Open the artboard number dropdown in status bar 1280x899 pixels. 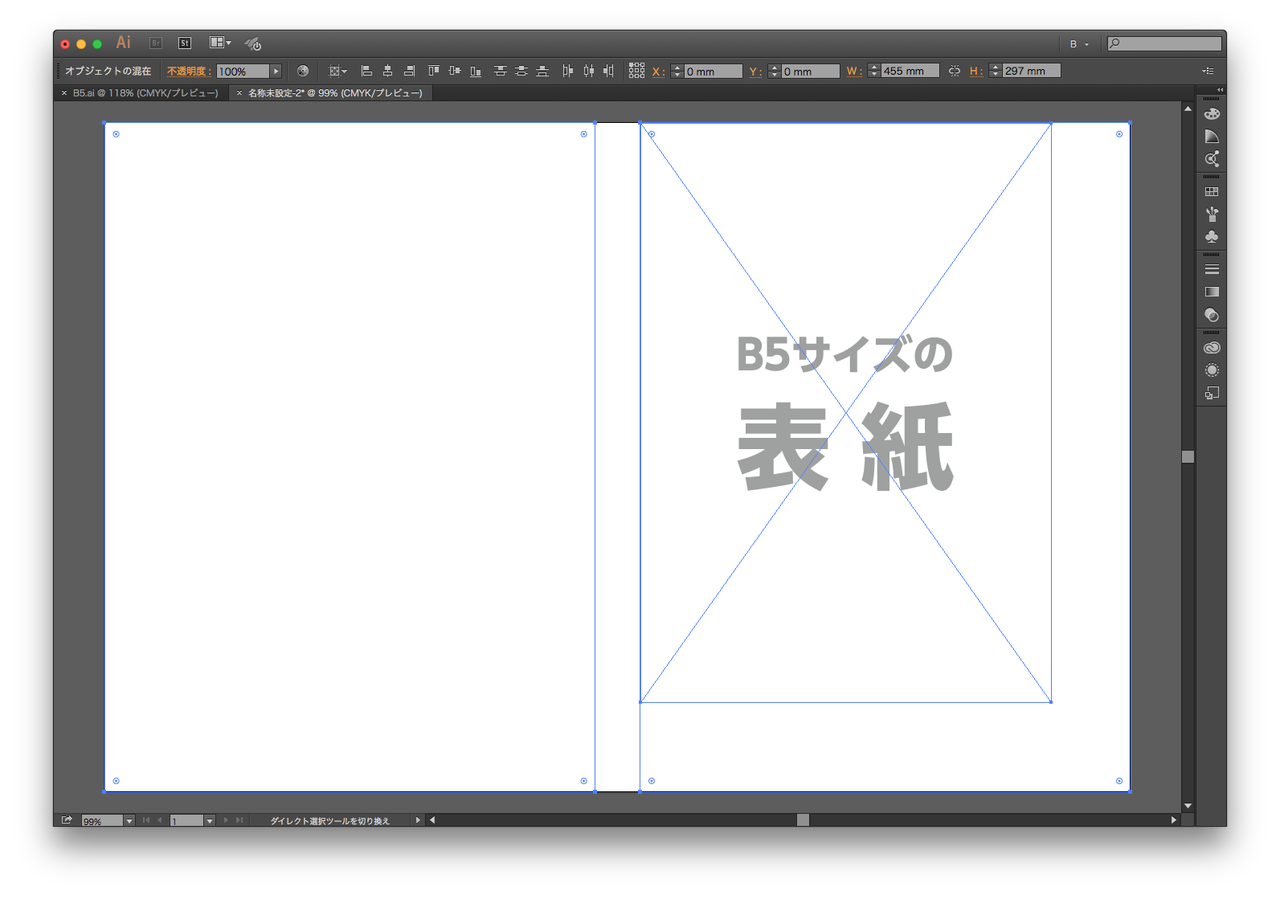209,820
